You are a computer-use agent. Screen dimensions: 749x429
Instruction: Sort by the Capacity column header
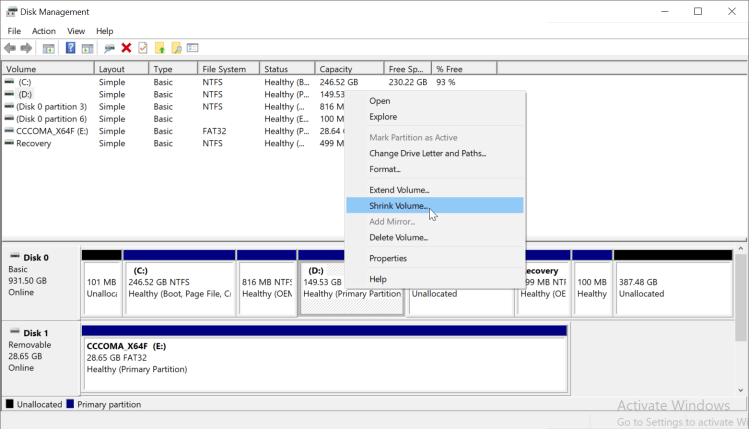[x=349, y=69]
